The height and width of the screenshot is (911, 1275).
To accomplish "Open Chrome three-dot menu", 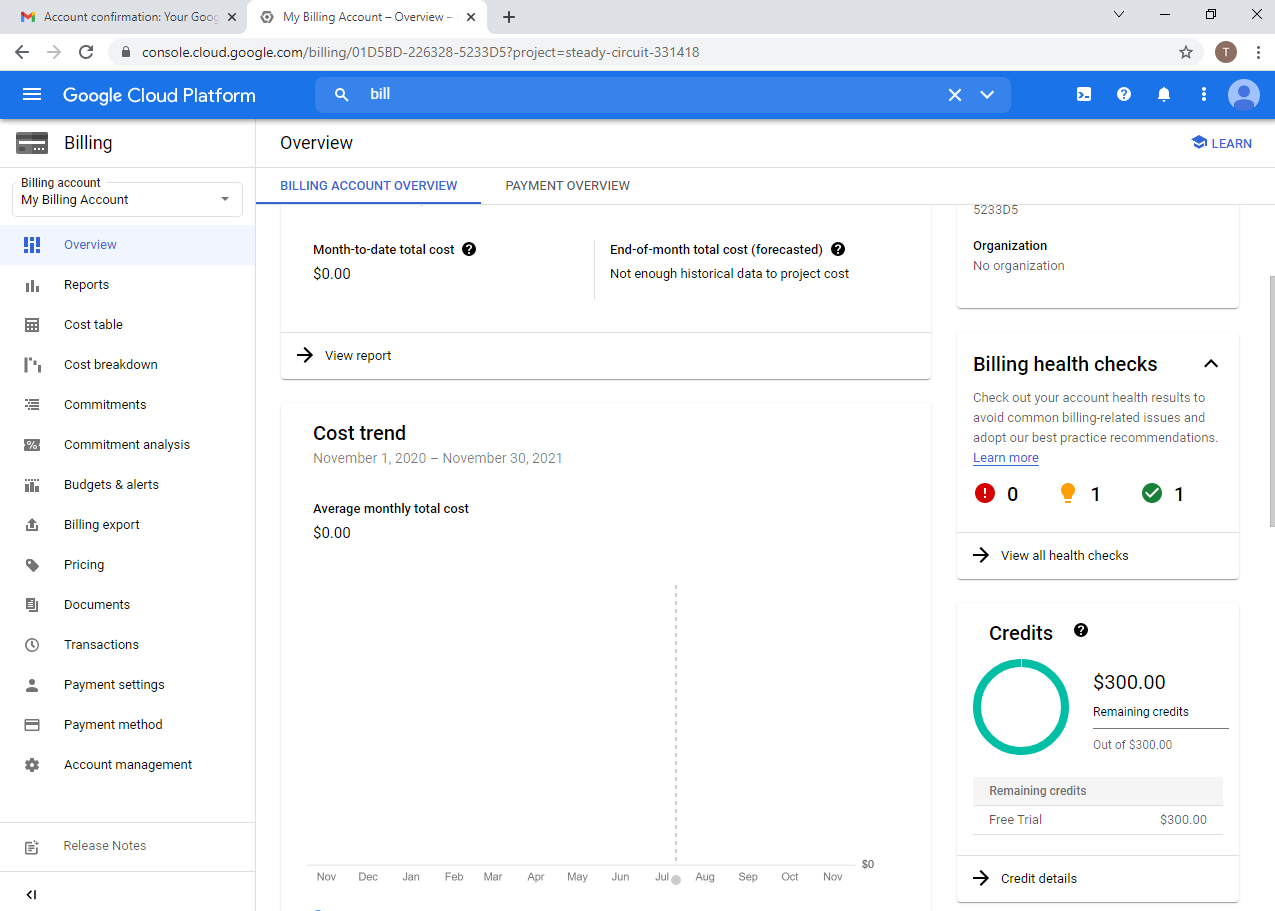I will [1256, 52].
